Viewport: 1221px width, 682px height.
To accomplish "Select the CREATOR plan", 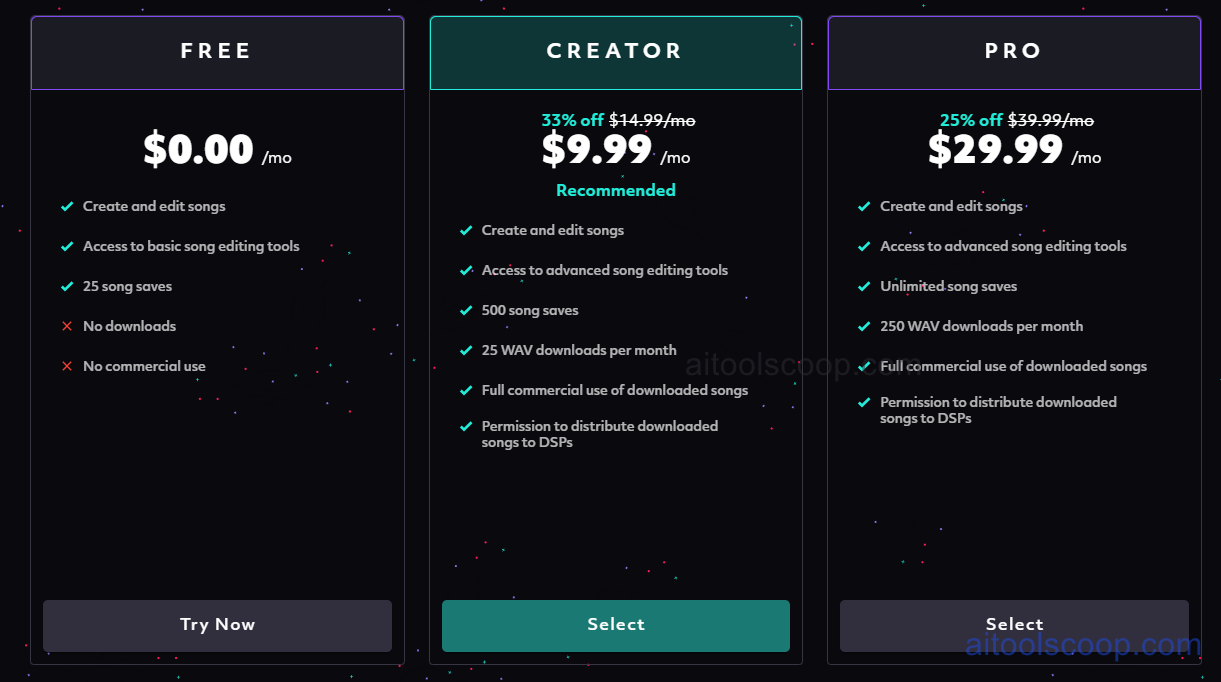I will point(615,624).
